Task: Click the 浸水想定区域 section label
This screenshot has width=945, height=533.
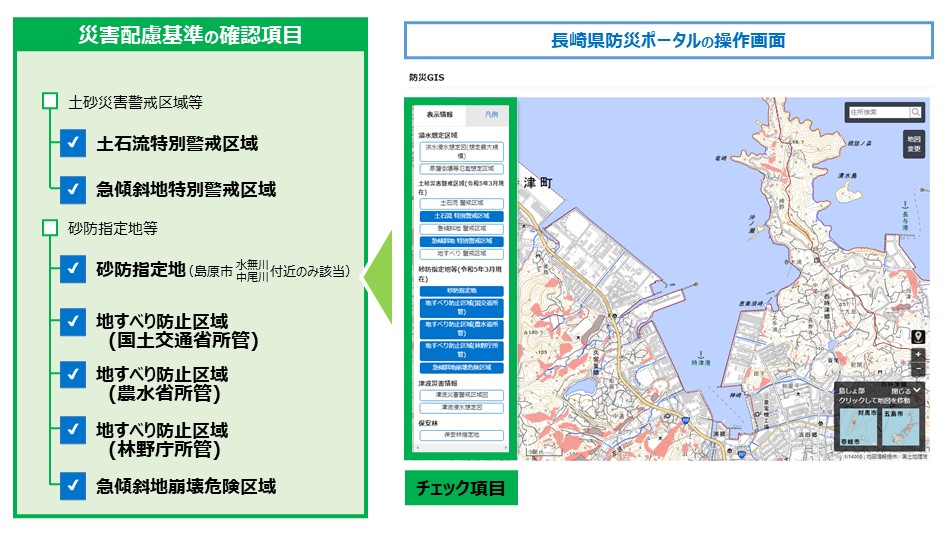Action: [x=438, y=135]
